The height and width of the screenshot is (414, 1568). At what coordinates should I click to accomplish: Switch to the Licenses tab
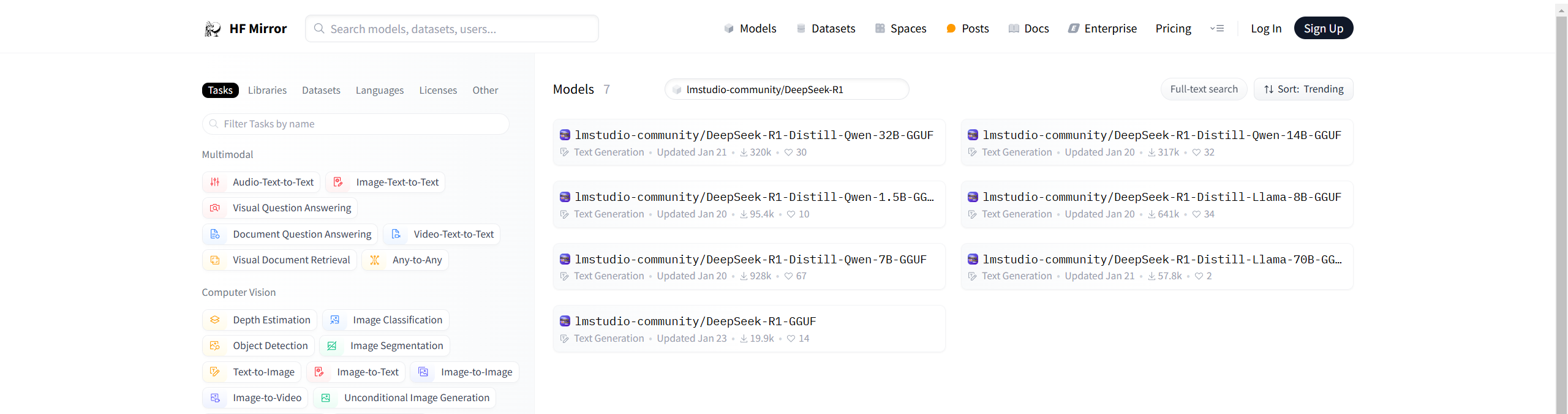pyautogui.click(x=438, y=91)
